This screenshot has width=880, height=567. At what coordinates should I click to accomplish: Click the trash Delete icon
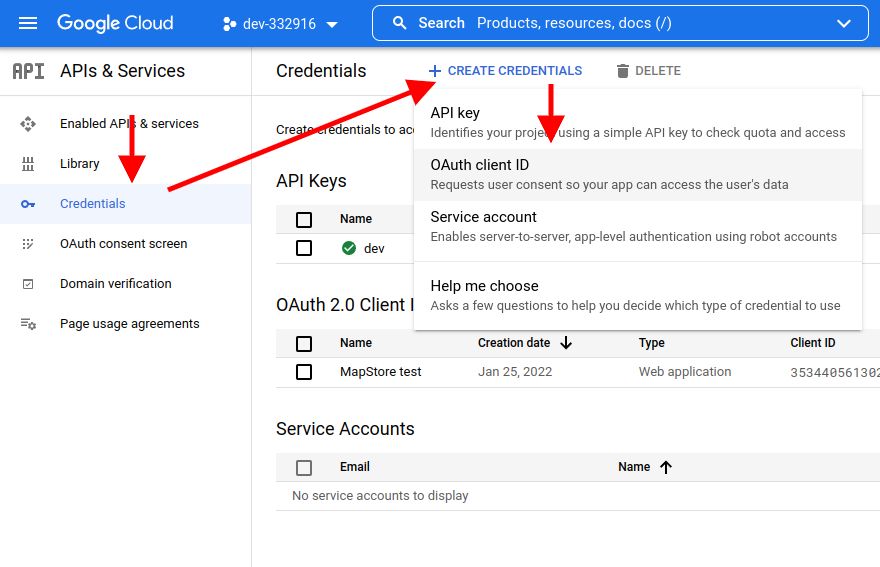pos(623,71)
